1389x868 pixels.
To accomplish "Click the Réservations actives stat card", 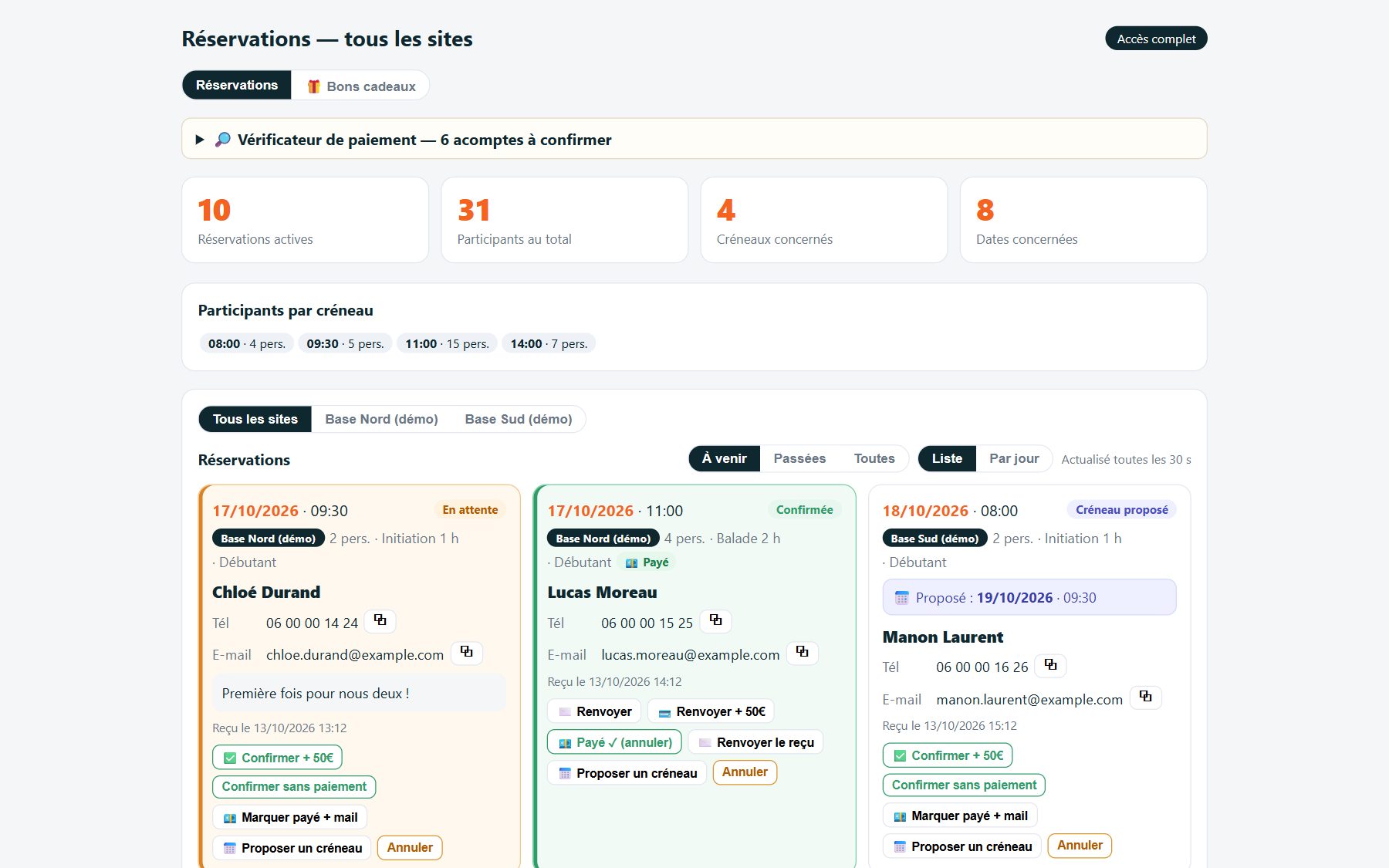I will click(305, 220).
